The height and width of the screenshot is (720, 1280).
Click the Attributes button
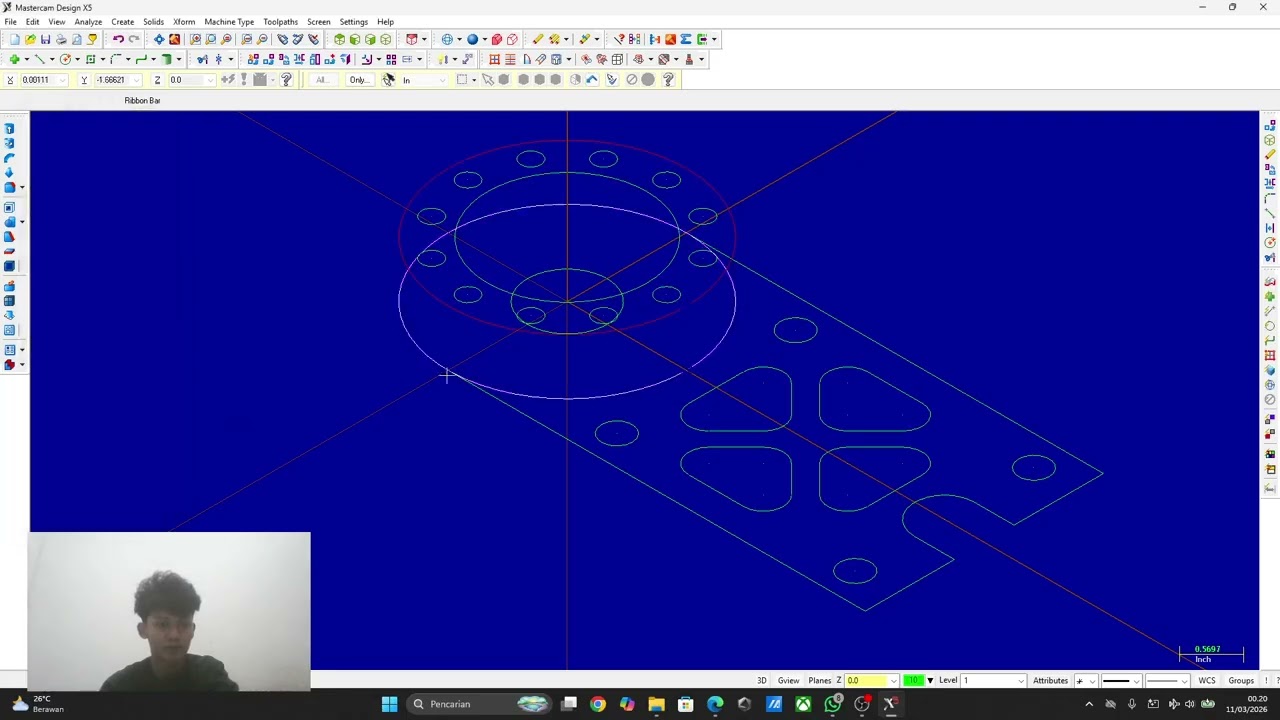(1050, 681)
